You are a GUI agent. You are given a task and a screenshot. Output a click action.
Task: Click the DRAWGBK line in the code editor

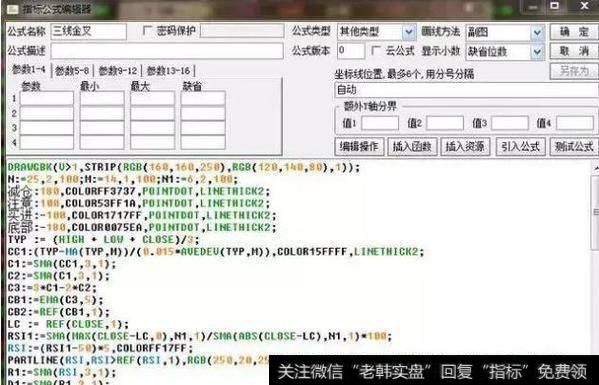click(184, 167)
